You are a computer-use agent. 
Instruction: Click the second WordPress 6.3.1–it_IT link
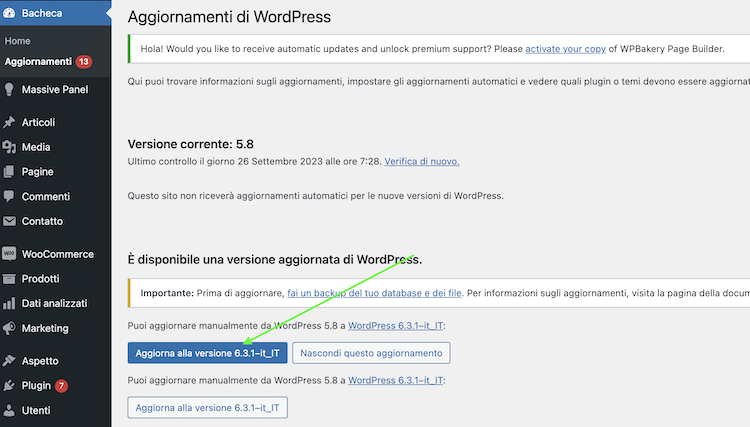(396, 381)
